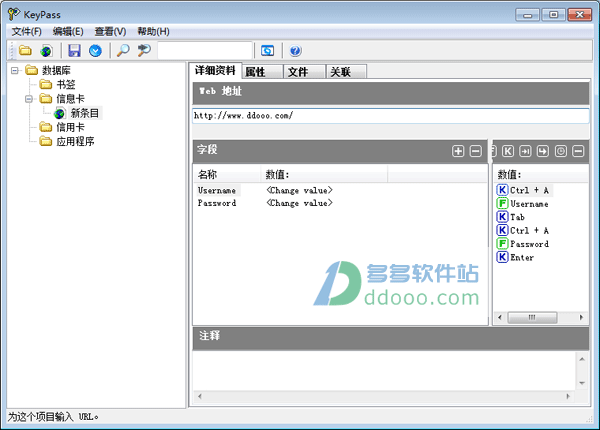Click the tab-arrow icon in sequence header
Screen dimensions: 600x430
tap(525, 151)
